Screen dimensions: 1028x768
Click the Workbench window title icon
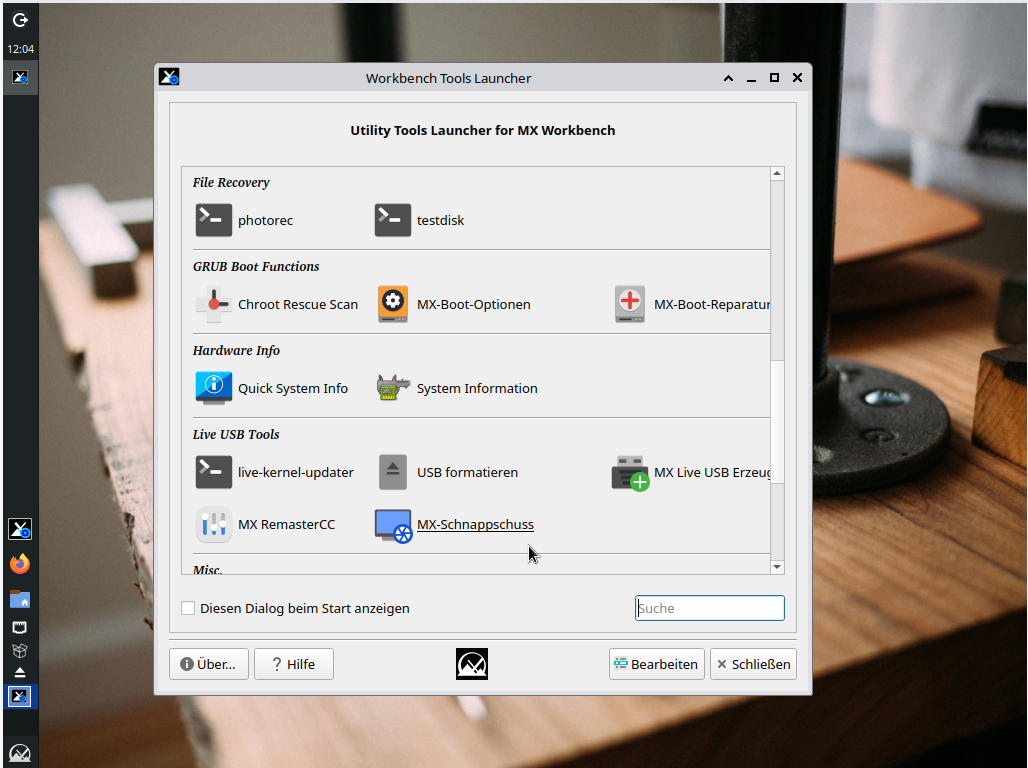click(169, 77)
